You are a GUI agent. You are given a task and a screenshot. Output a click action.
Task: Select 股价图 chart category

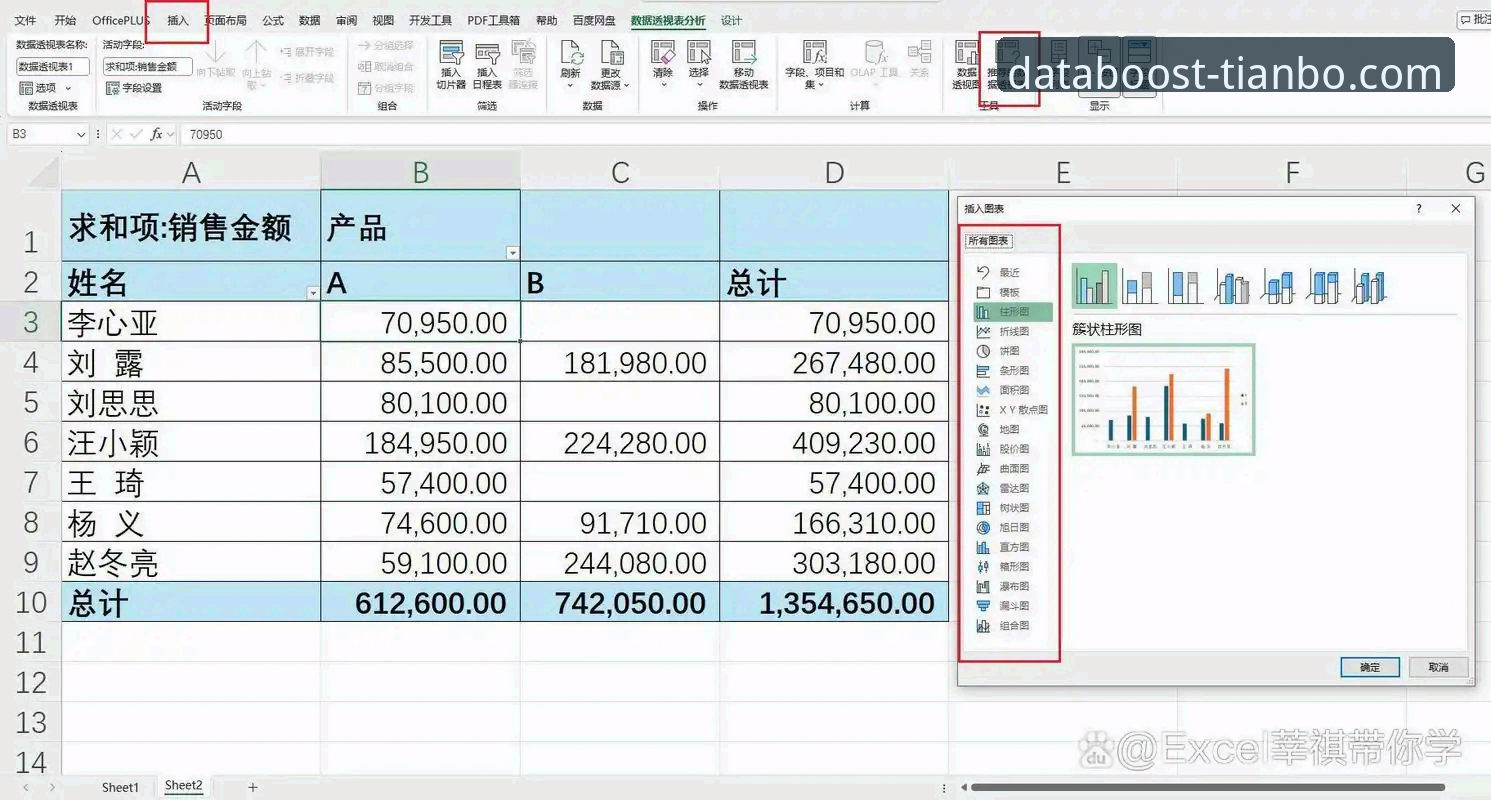pyautogui.click(x=1012, y=449)
